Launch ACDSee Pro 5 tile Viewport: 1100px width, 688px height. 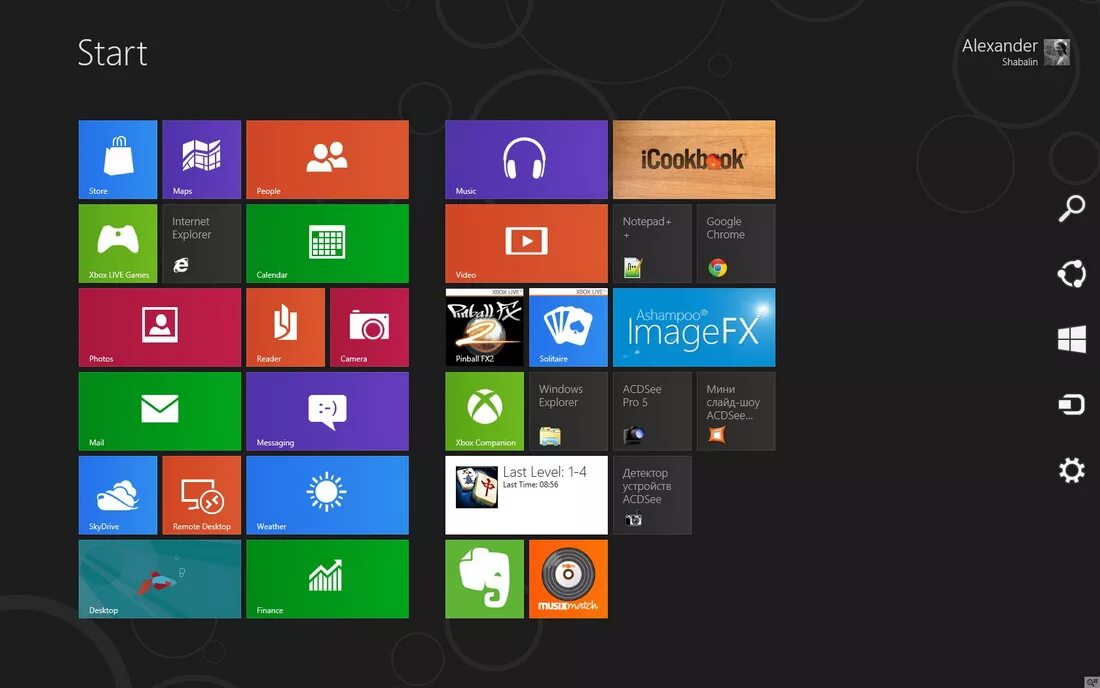pos(652,411)
